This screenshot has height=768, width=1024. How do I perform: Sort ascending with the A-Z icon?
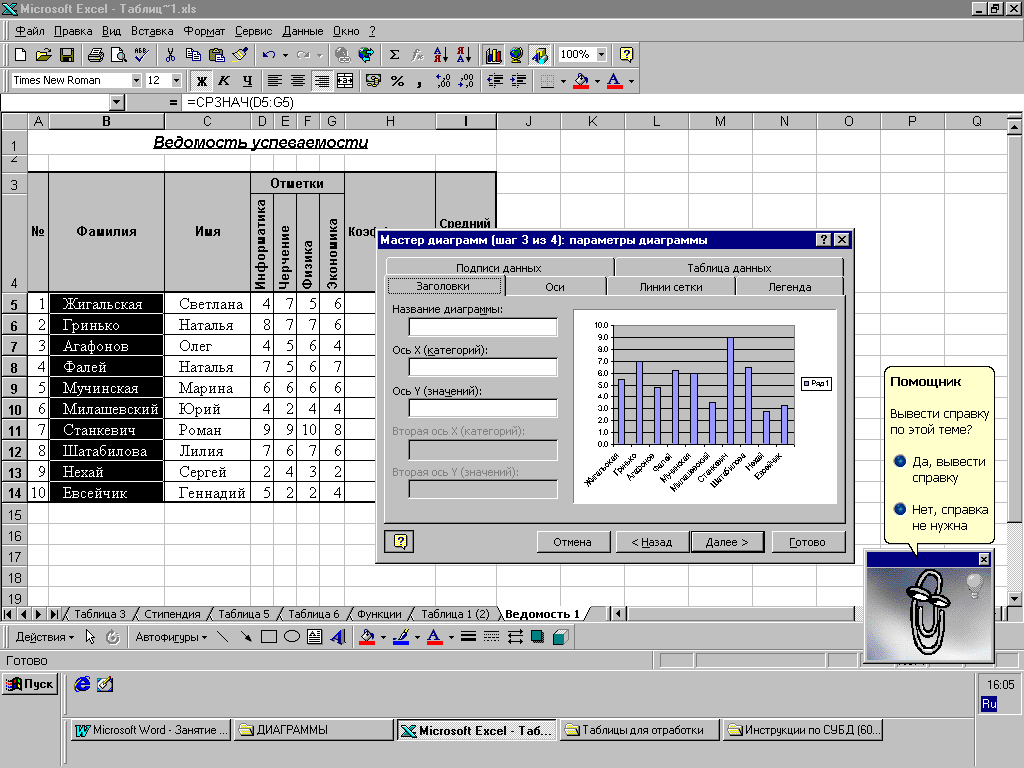441,55
